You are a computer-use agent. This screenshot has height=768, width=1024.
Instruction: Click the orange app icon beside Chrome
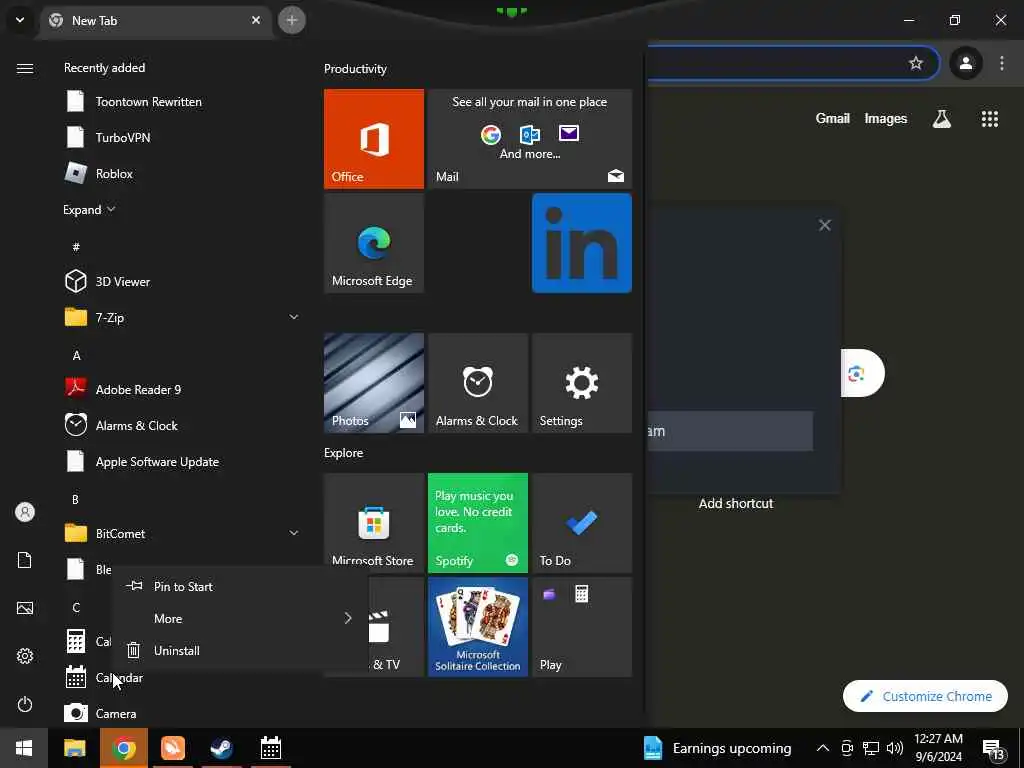point(172,748)
